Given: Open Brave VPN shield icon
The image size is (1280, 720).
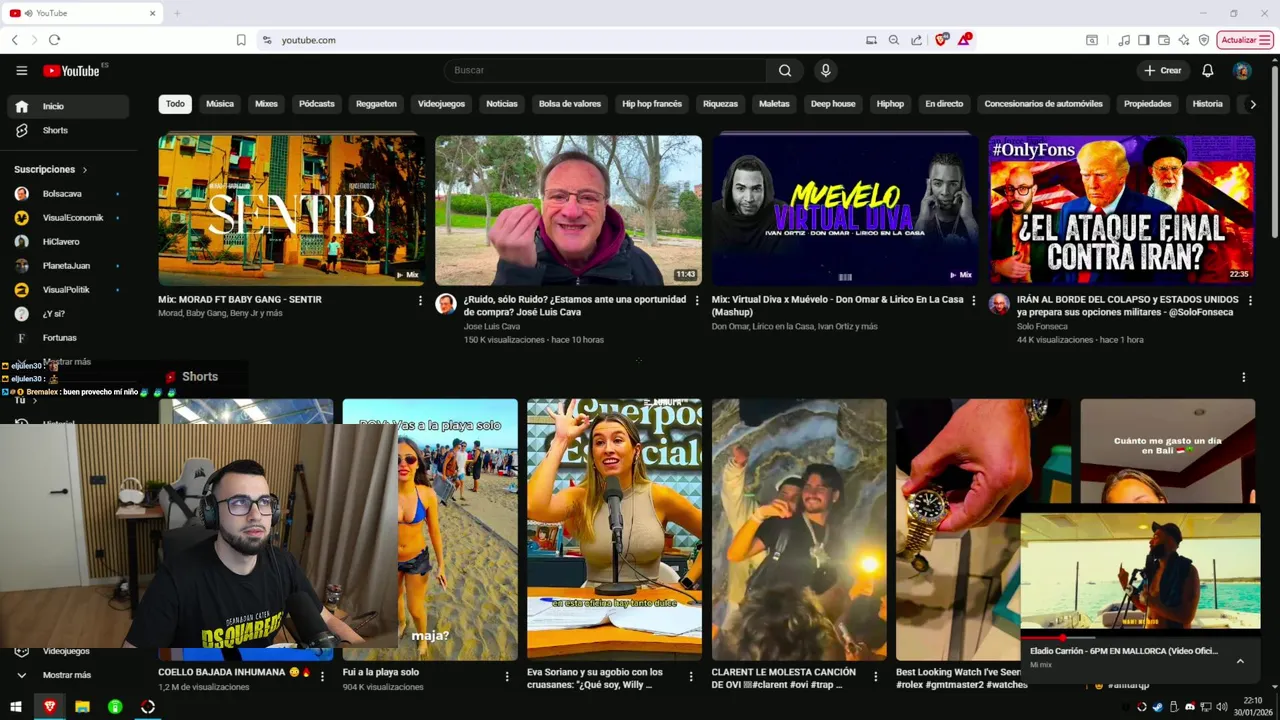Looking at the screenshot, I should (1204, 40).
